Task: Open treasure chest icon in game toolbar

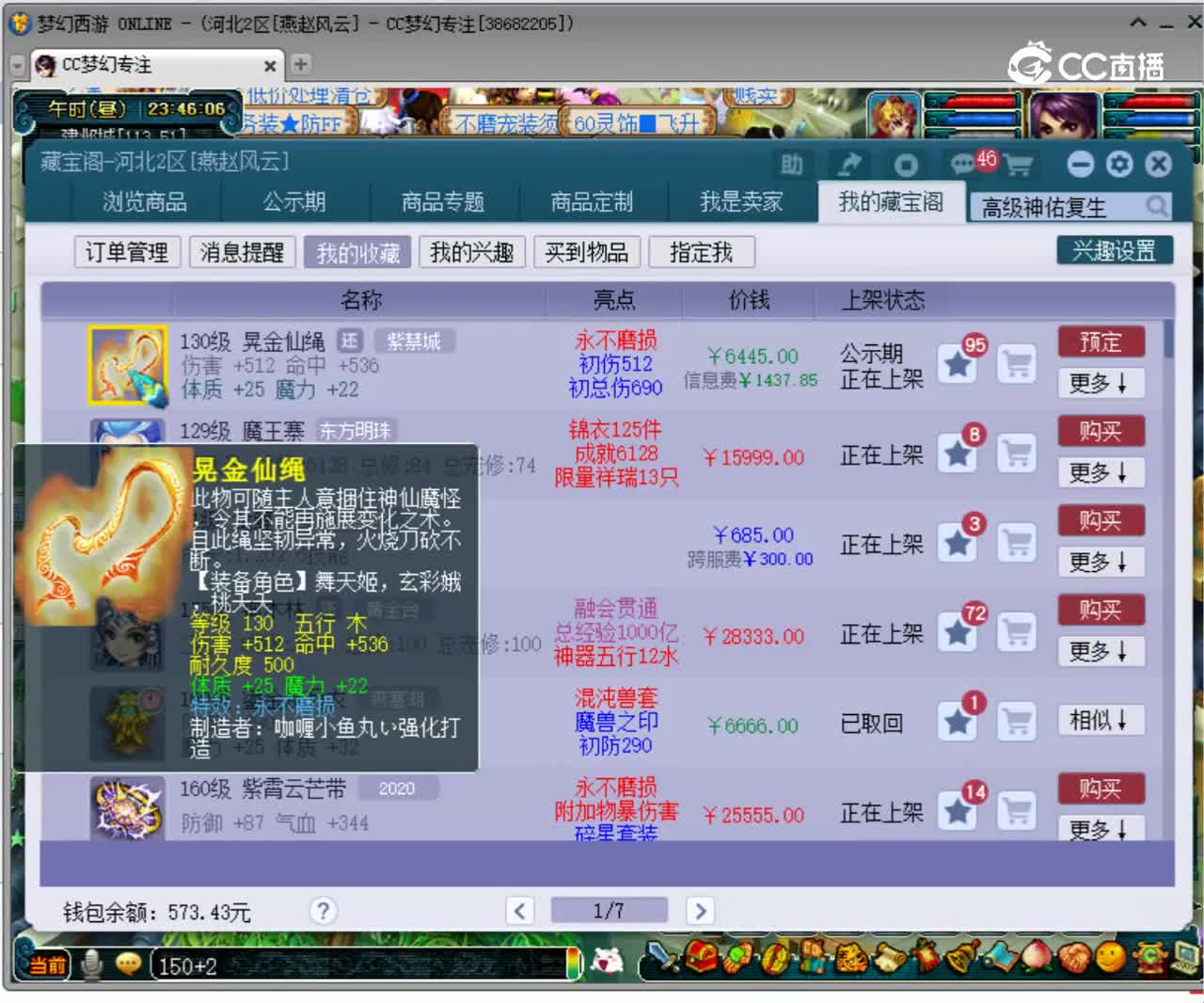Action: pyautogui.click(x=701, y=958)
